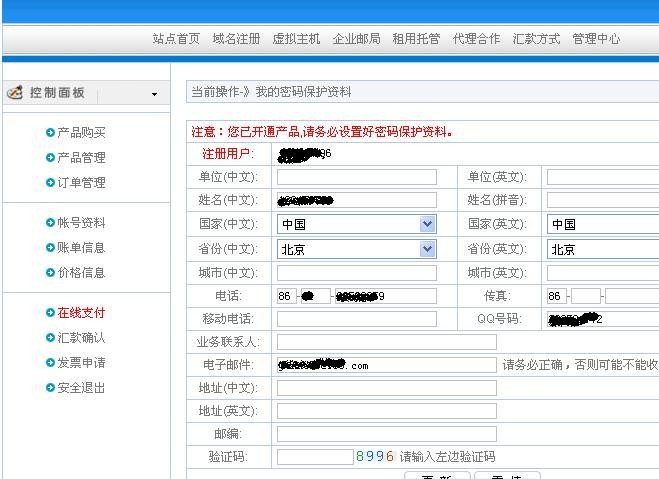Image resolution: width=659 pixels, height=479 pixels.
Task: Open 域名注册 in top navigation
Action: 236,39
